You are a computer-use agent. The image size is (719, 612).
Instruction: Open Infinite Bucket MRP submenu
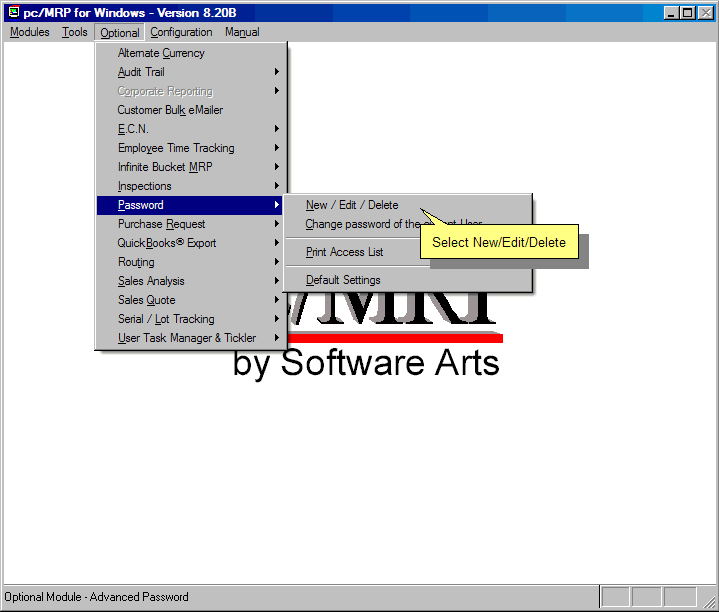(x=165, y=167)
